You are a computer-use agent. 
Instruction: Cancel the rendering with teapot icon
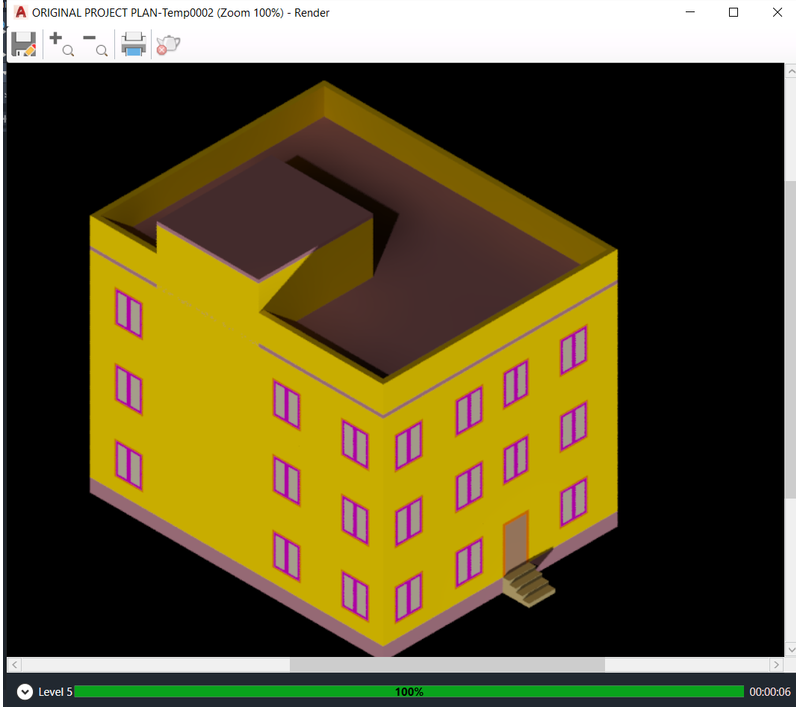click(168, 45)
